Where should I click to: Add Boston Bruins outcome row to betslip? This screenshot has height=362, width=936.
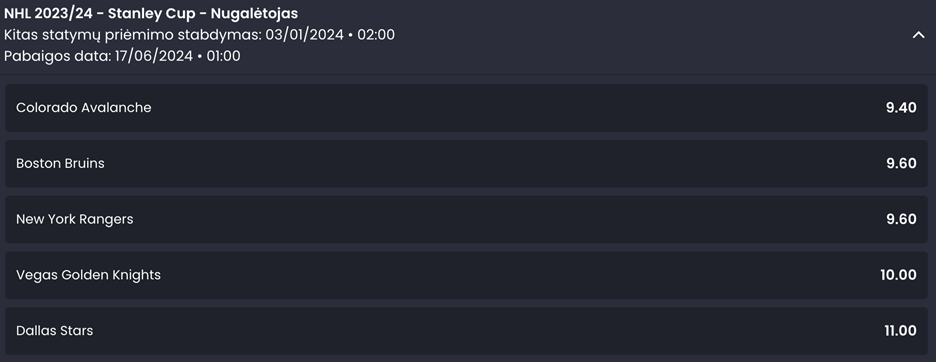click(467, 164)
